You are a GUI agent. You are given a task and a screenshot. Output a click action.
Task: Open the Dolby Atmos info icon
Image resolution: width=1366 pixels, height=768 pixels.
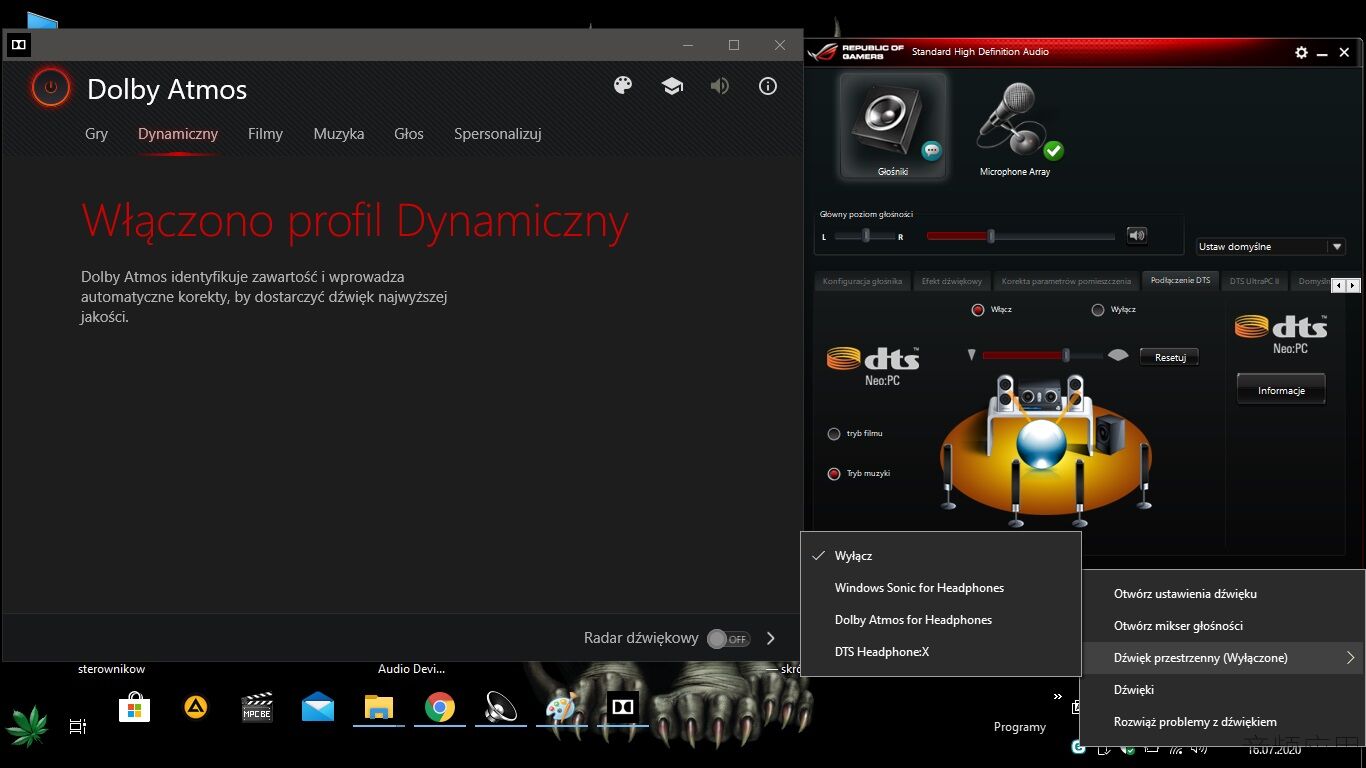pyautogui.click(x=768, y=86)
